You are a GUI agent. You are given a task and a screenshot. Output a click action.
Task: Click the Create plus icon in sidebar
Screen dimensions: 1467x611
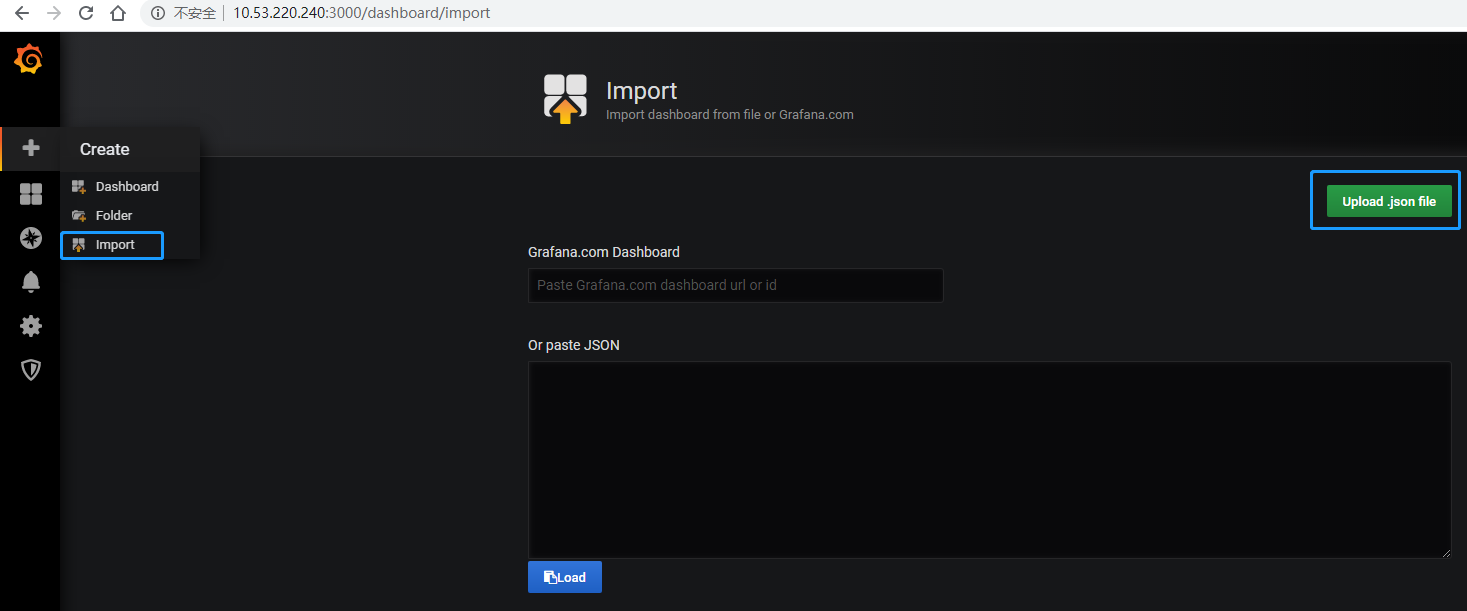coord(31,149)
